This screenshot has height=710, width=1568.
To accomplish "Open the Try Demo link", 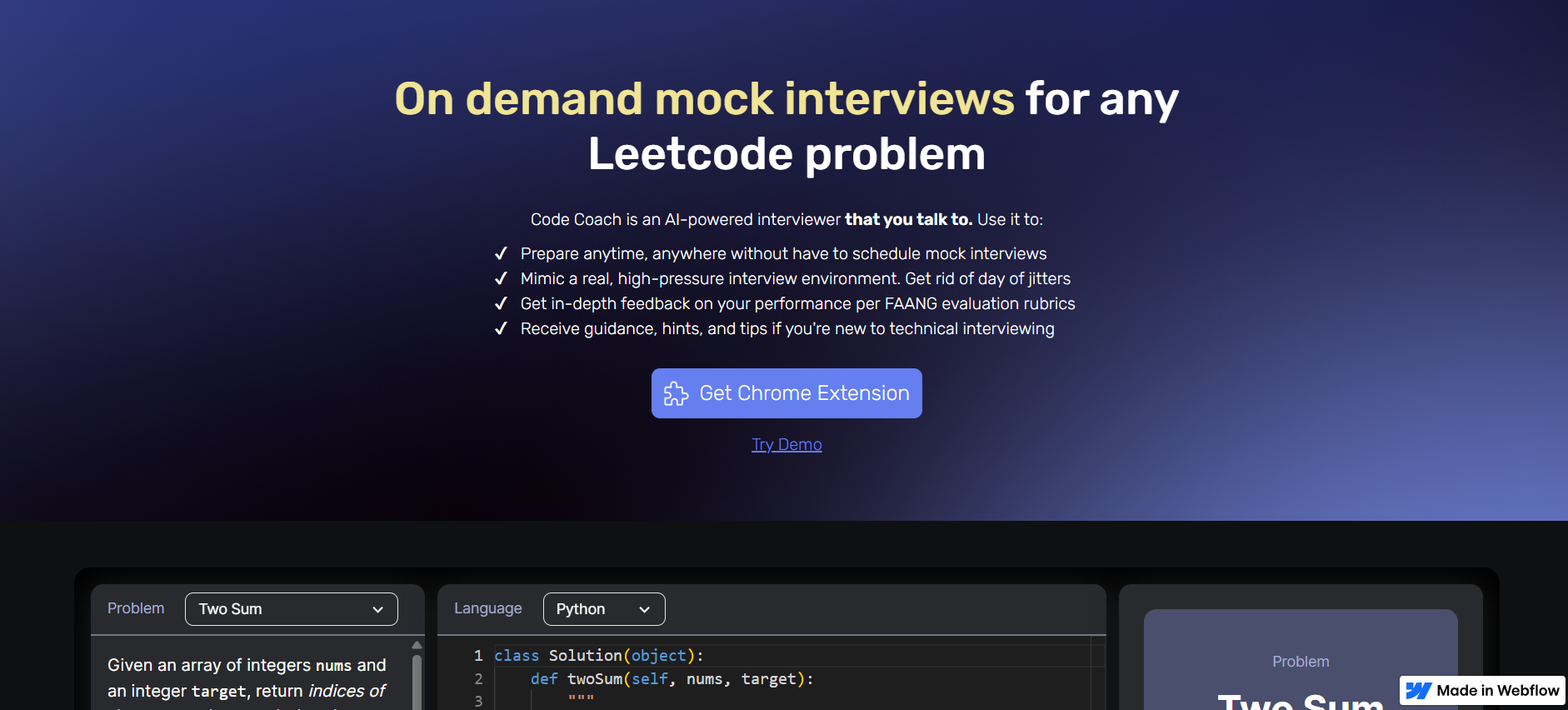I will tap(786, 444).
